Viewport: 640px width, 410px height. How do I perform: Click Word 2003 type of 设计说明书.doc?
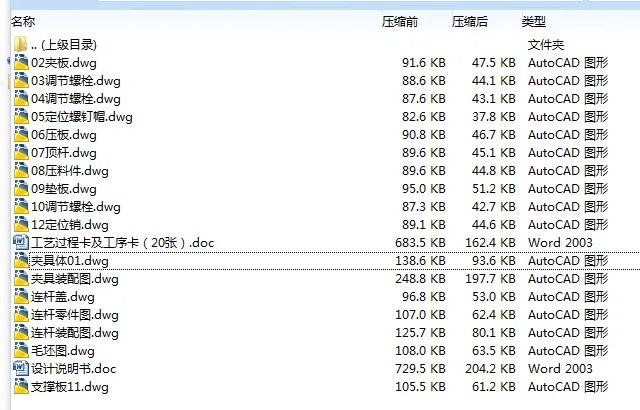(560, 368)
